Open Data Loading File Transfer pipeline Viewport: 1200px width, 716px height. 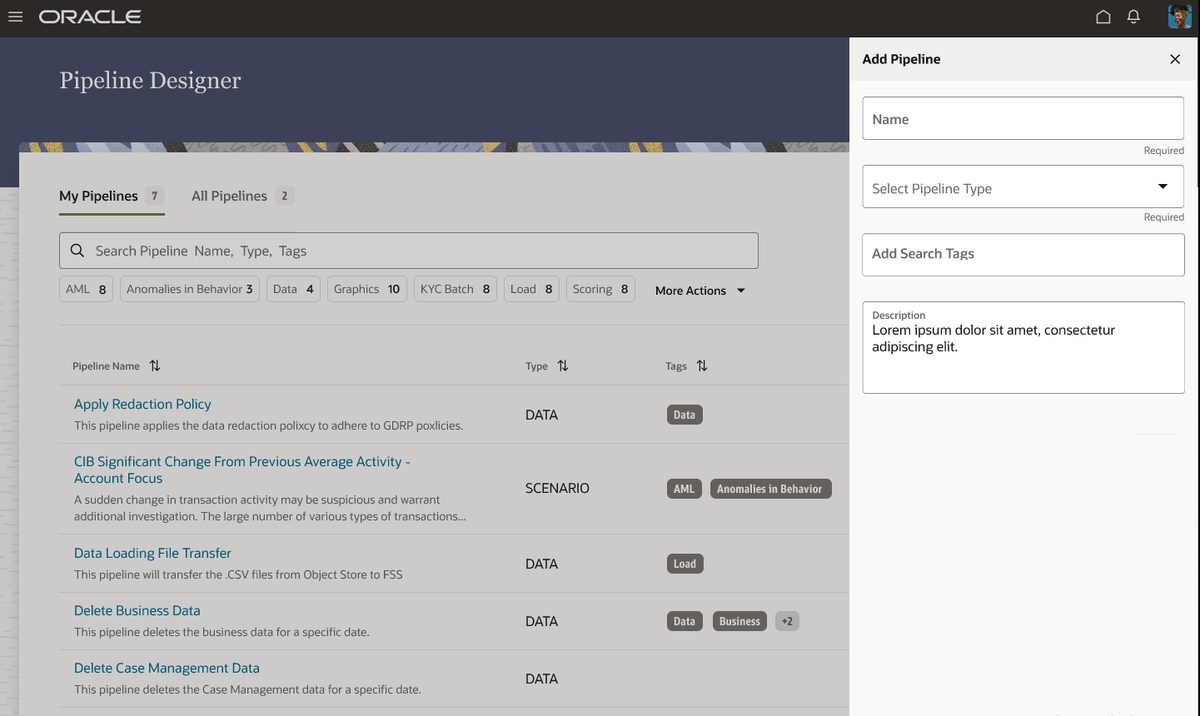152,553
